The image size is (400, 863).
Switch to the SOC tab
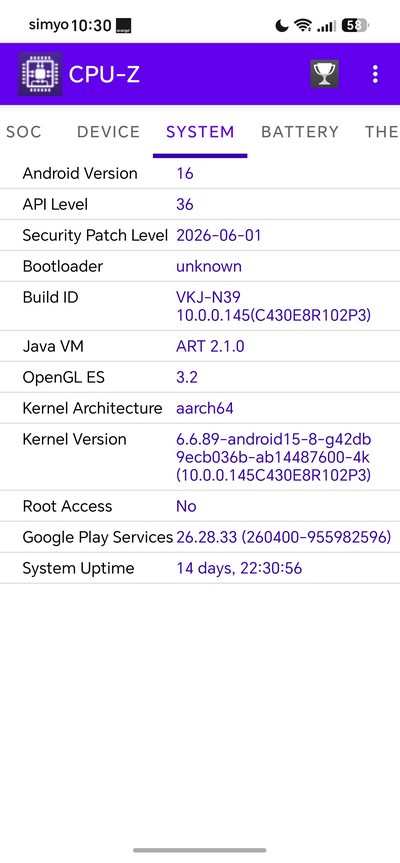coord(24,132)
